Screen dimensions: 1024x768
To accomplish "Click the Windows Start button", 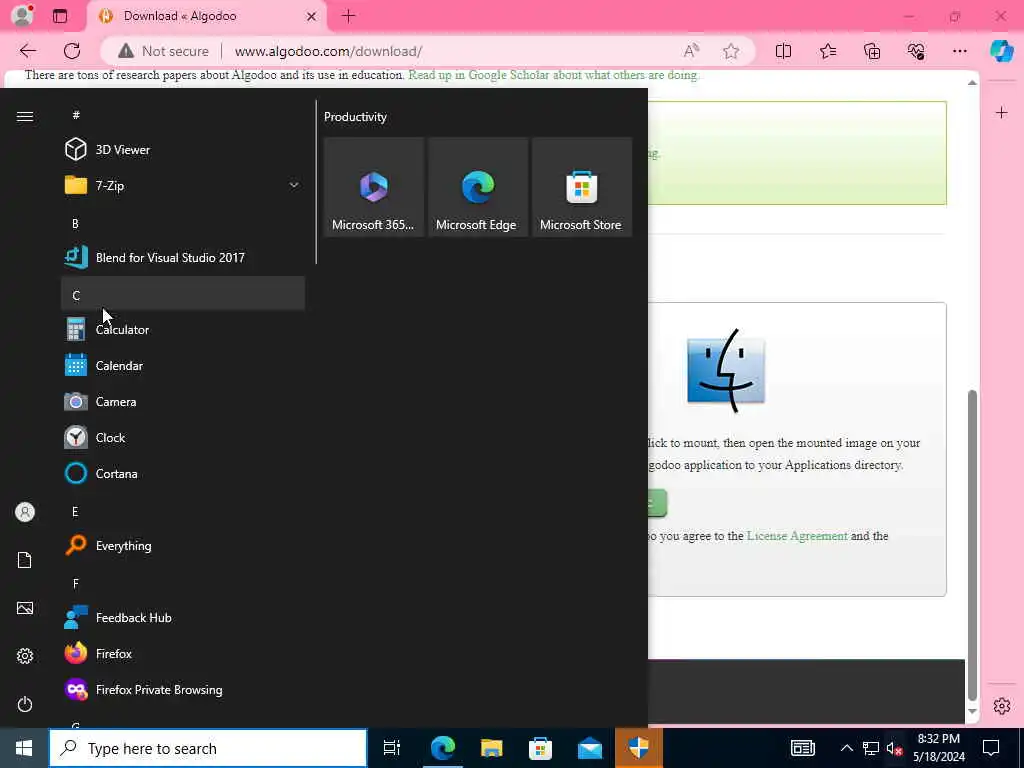I will 24,748.
